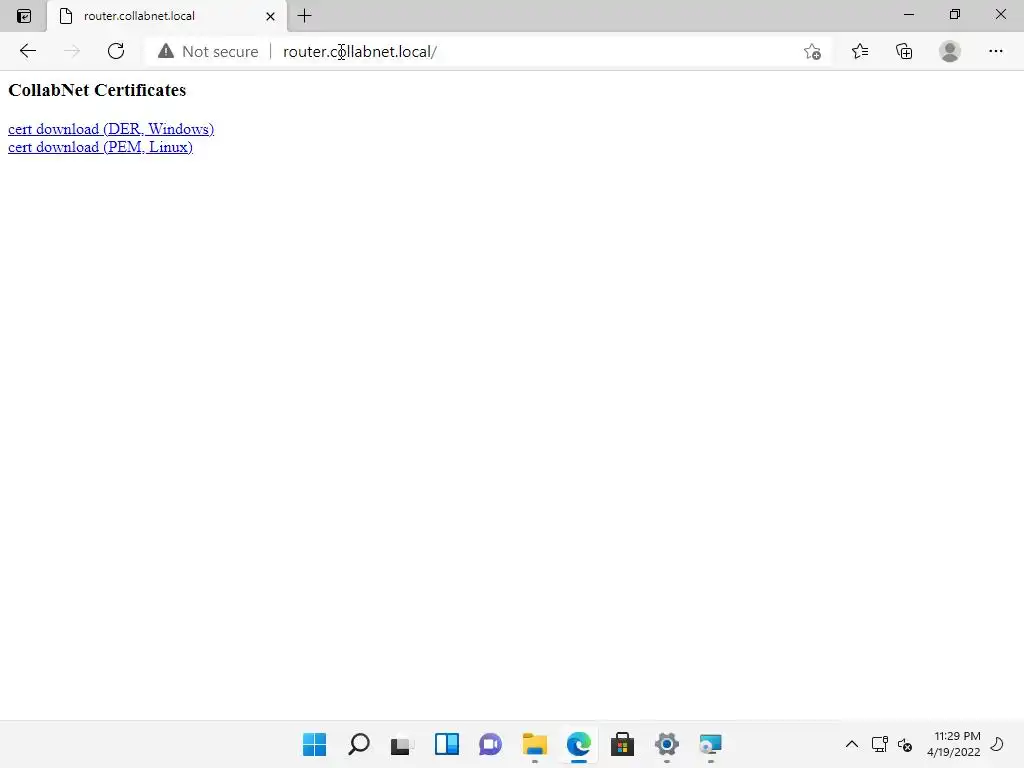Click the muted volume tray icon
The width and height of the screenshot is (1024, 768).
(905, 744)
